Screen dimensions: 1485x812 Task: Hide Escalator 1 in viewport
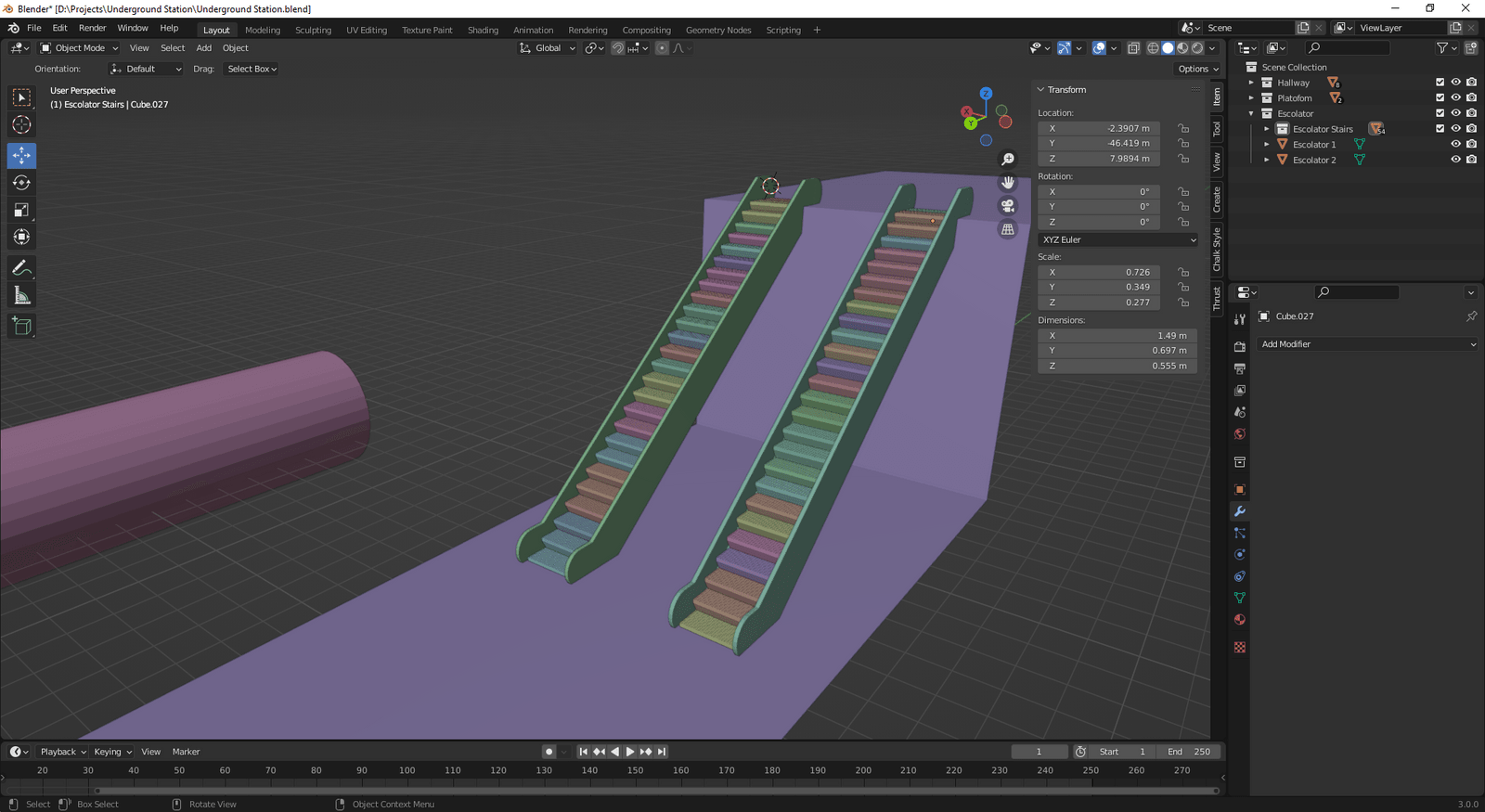pyautogui.click(x=1455, y=145)
